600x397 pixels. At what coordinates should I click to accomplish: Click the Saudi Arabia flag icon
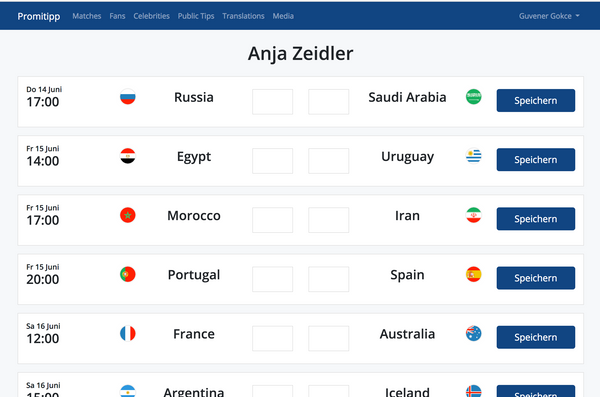coord(474,97)
